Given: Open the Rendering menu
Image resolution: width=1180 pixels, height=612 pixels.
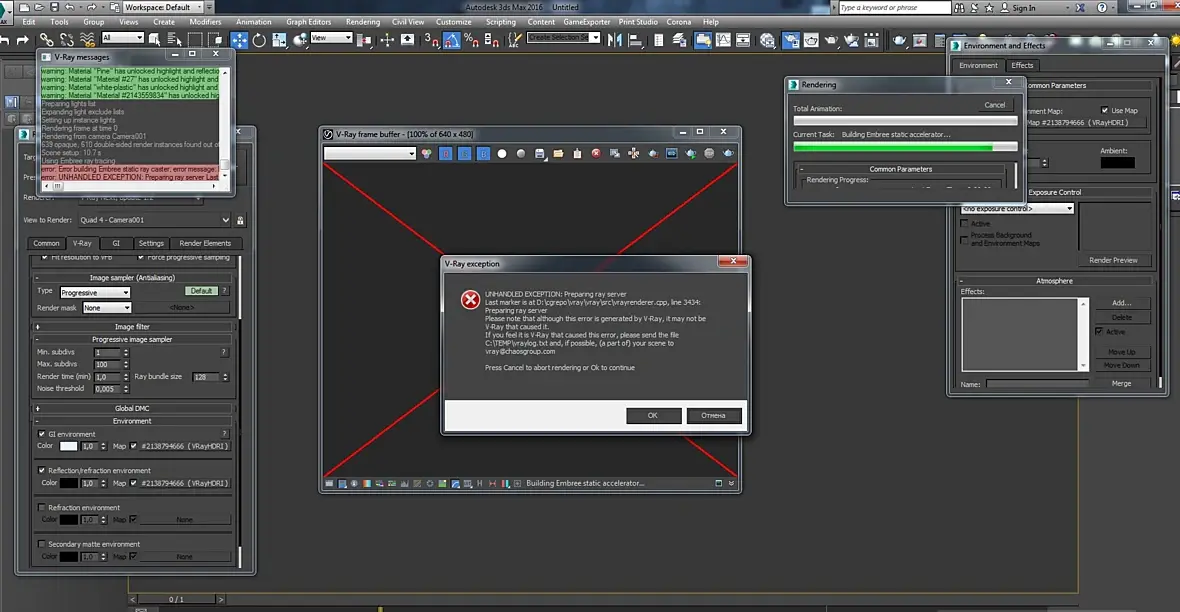Looking at the screenshot, I should pos(362,21).
